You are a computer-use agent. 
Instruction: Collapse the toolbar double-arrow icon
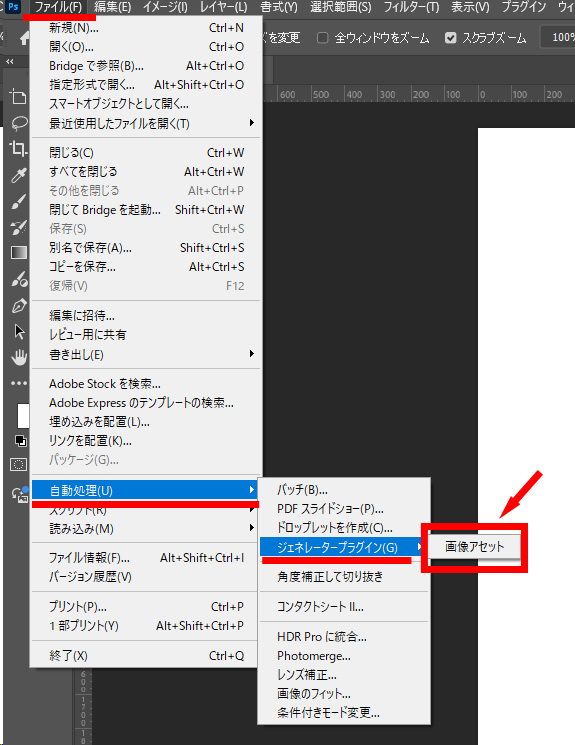[x=10, y=62]
